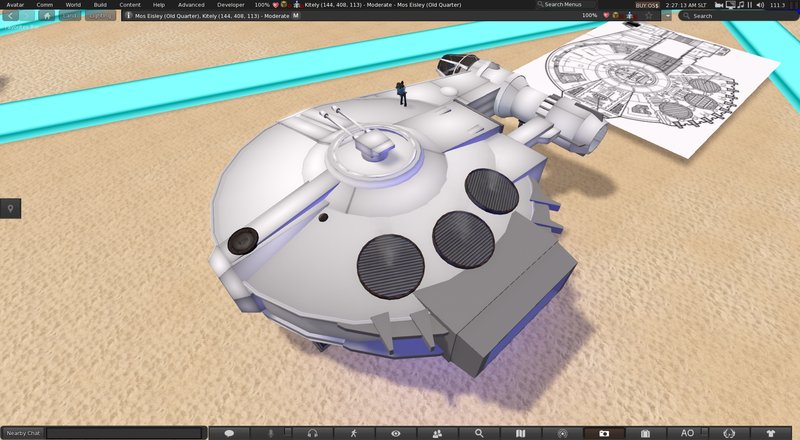Toggle the master volume speaker icon

click(x=760, y=5)
